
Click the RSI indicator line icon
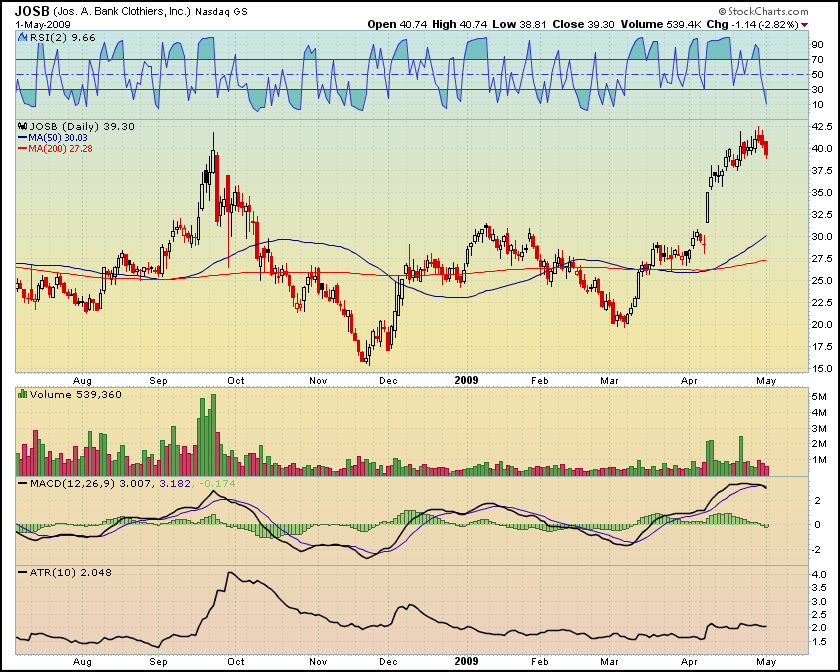click(x=22, y=38)
